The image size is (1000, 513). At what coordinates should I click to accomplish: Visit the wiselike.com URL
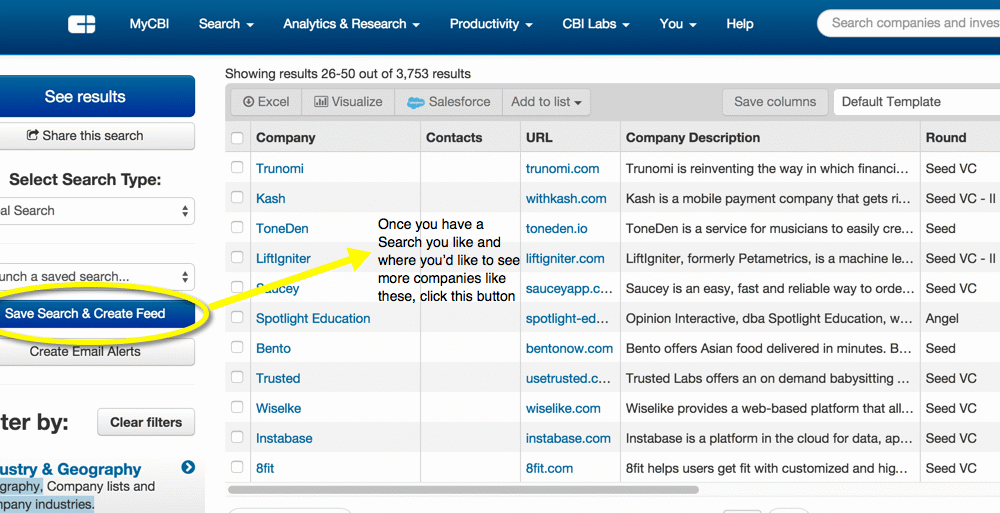563,408
